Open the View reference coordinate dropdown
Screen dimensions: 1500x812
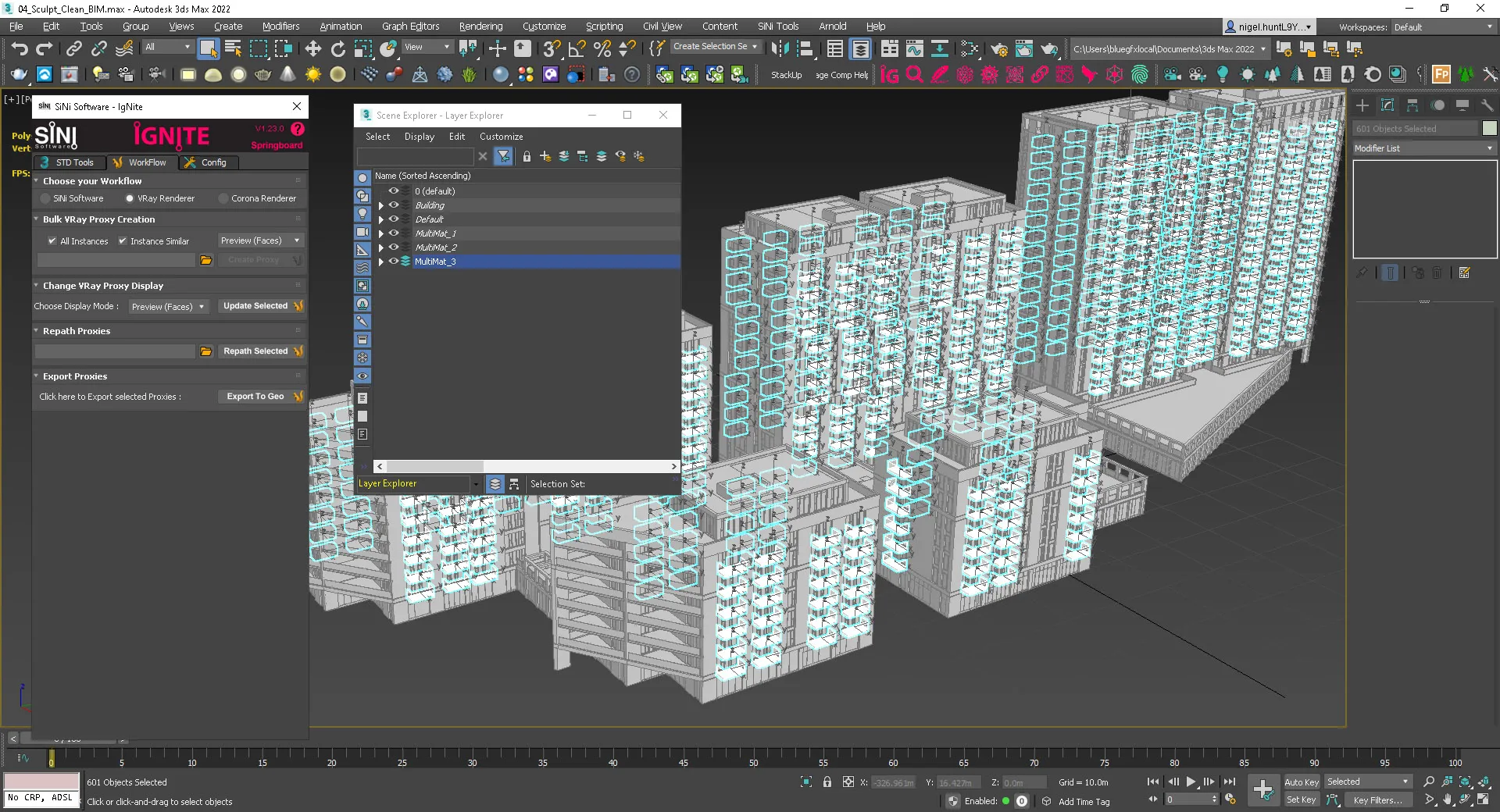pos(427,47)
